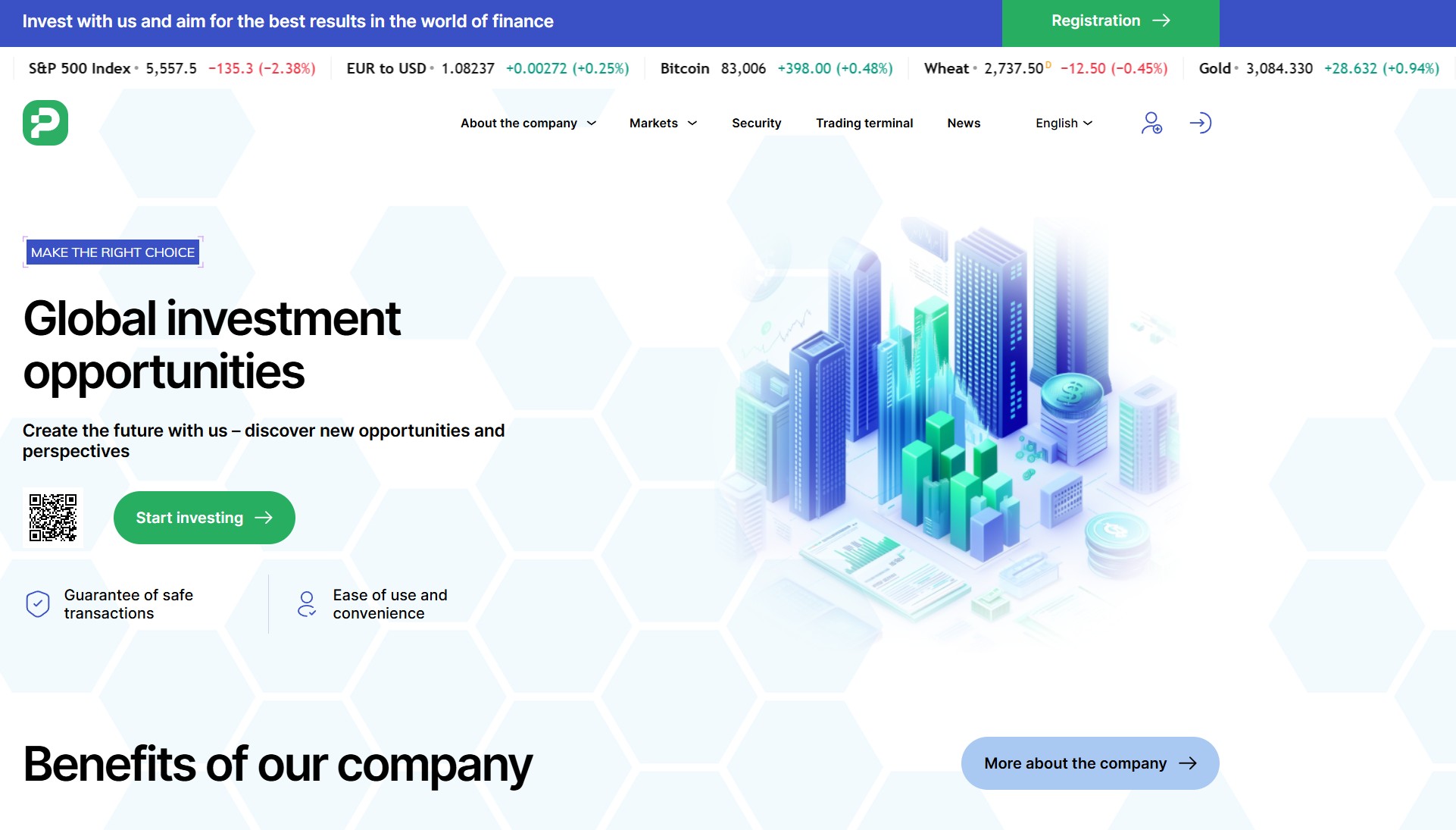The width and height of the screenshot is (1456, 830).
Task: Expand the Markets menu chevron
Action: pos(692,124)
